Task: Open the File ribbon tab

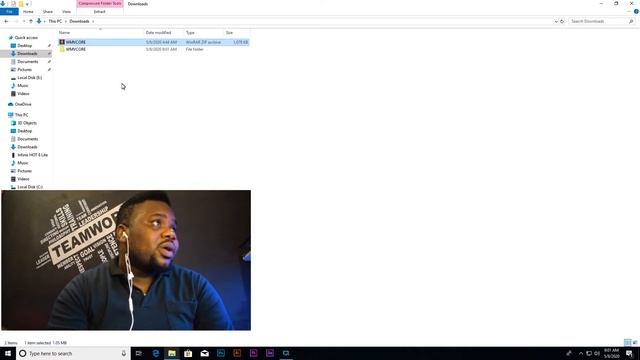Action: point(9,12)
